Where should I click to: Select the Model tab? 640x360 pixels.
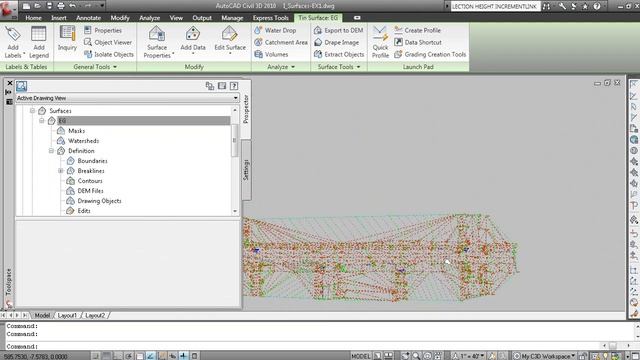pyautogui.click(x=42, y=315)
